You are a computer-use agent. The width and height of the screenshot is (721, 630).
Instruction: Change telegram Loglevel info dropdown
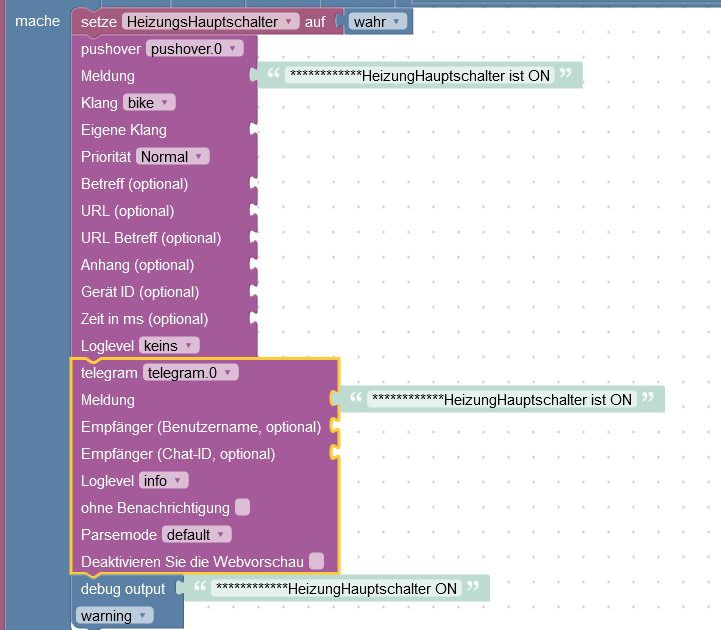163,481
